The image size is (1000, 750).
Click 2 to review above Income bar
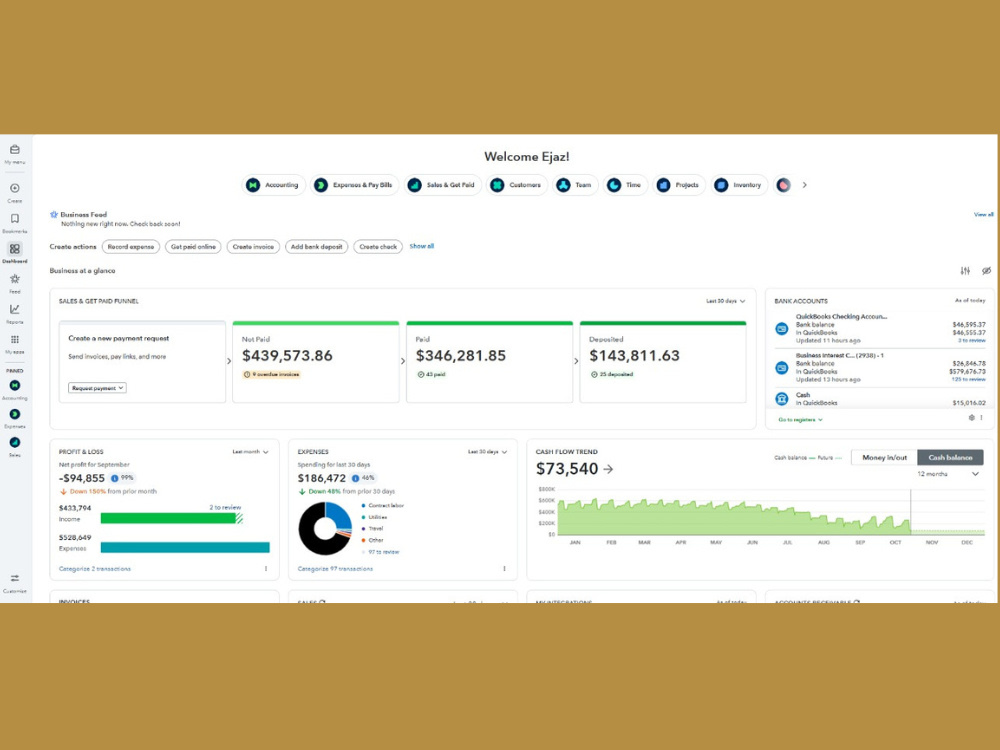pos(225,508)
